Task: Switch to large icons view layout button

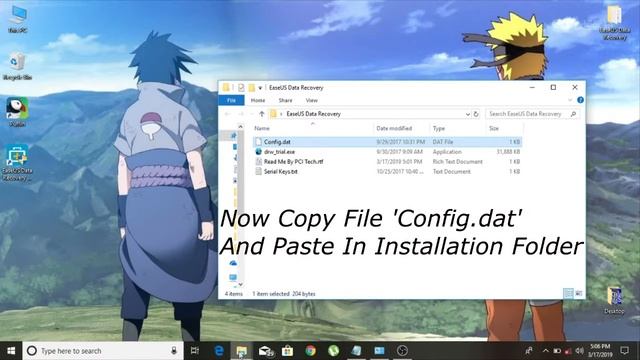Action: pos(579,293)
